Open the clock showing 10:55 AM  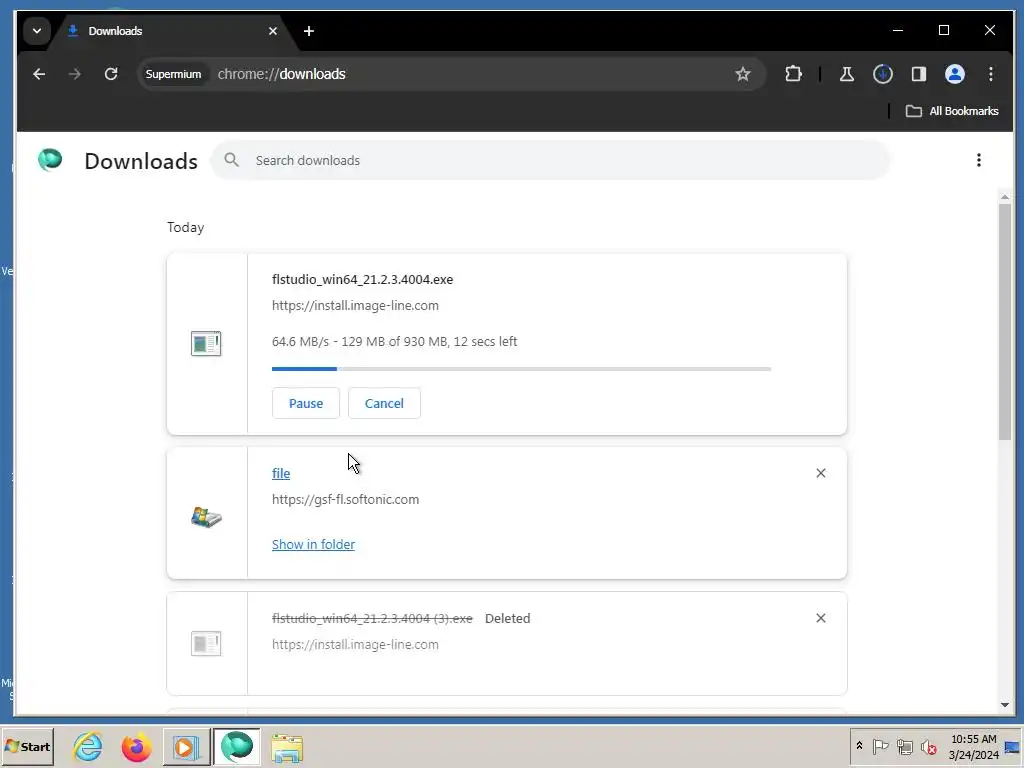(x=974, y=746)
